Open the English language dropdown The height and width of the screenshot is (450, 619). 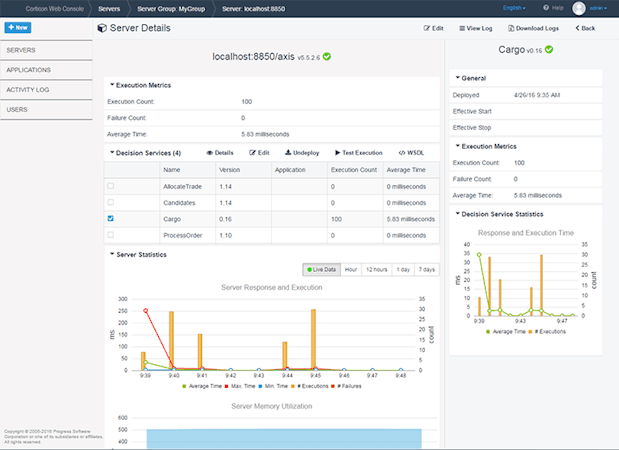pos(514,8)
